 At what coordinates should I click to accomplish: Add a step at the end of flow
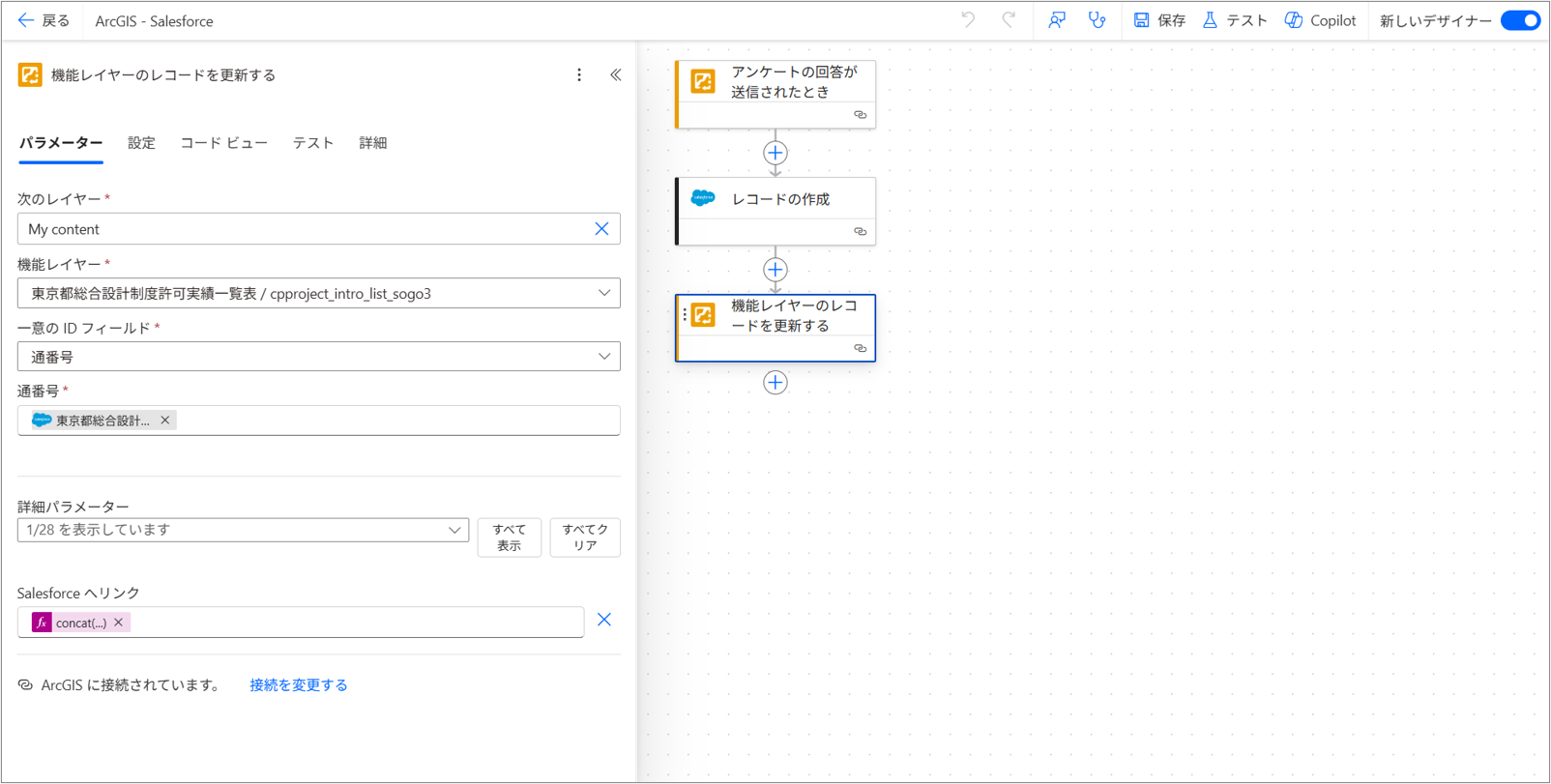click(775, 383)
